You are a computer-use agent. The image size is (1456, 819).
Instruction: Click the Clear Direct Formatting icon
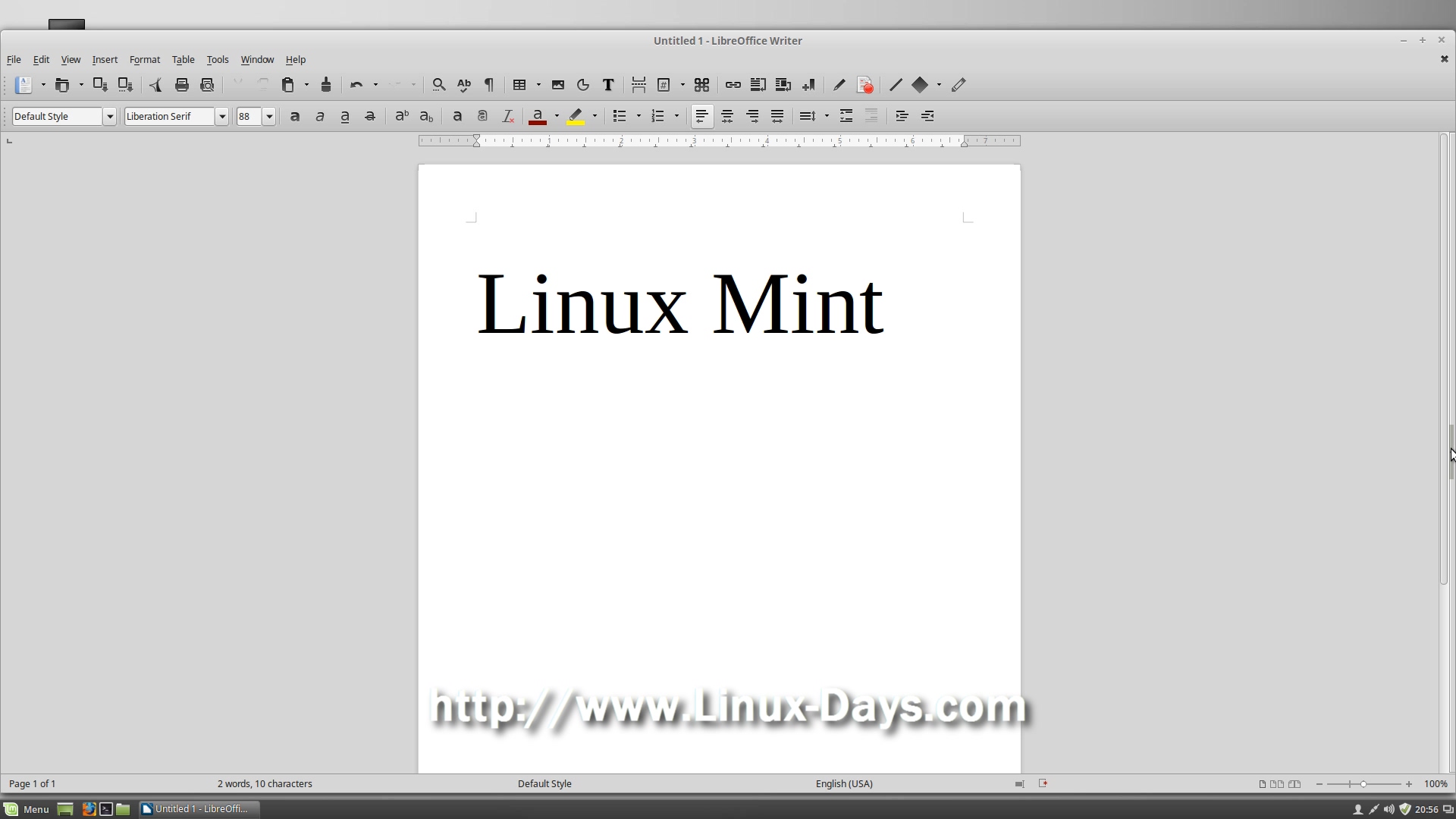[508, 116]
